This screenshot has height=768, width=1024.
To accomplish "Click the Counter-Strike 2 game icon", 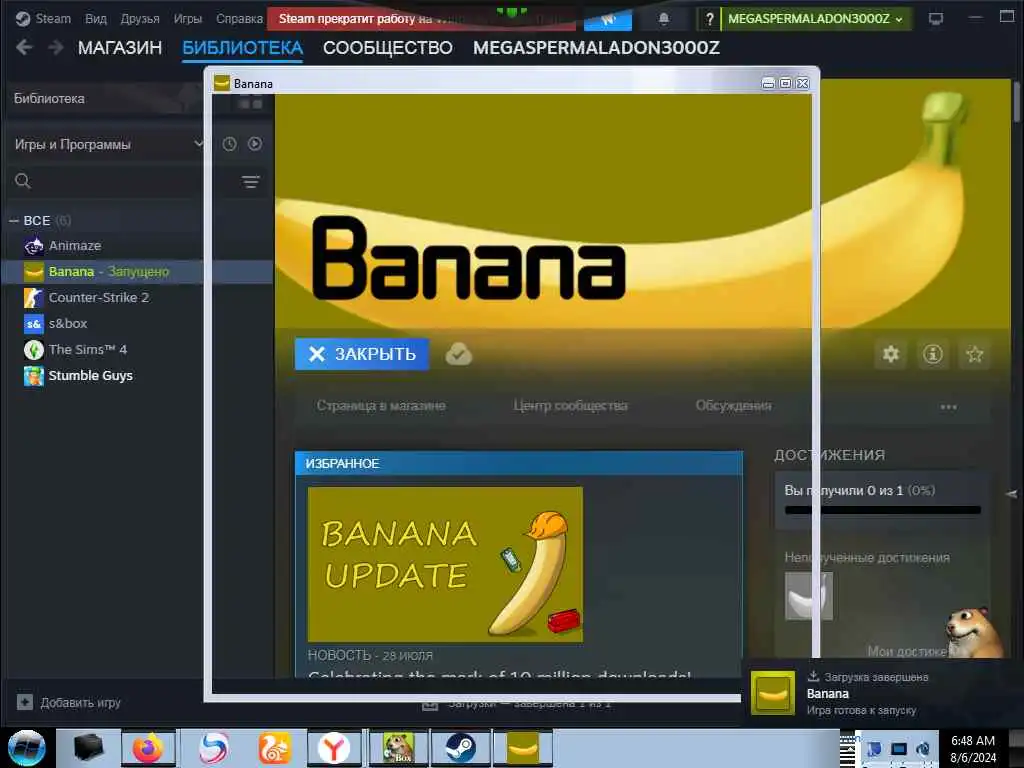I will coord(34,298).
